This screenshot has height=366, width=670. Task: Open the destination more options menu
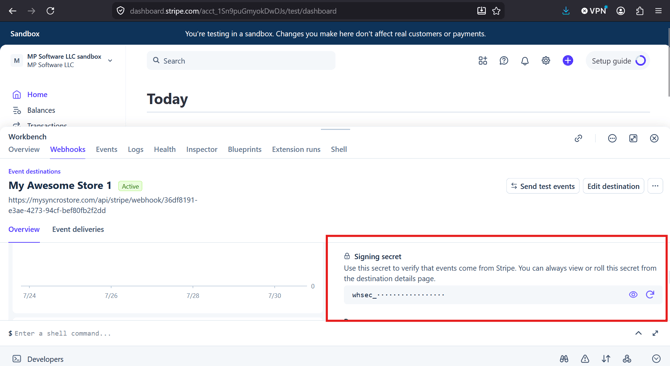(x=655, y=186)
